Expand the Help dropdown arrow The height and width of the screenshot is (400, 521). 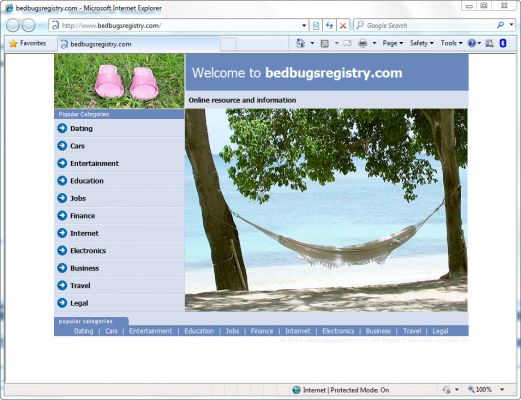479,43
